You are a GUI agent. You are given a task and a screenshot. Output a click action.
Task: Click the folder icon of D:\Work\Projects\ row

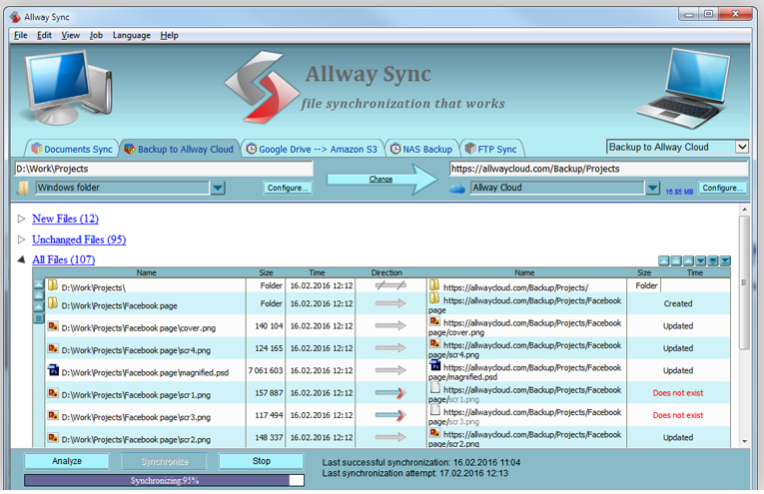click(53, 285)
